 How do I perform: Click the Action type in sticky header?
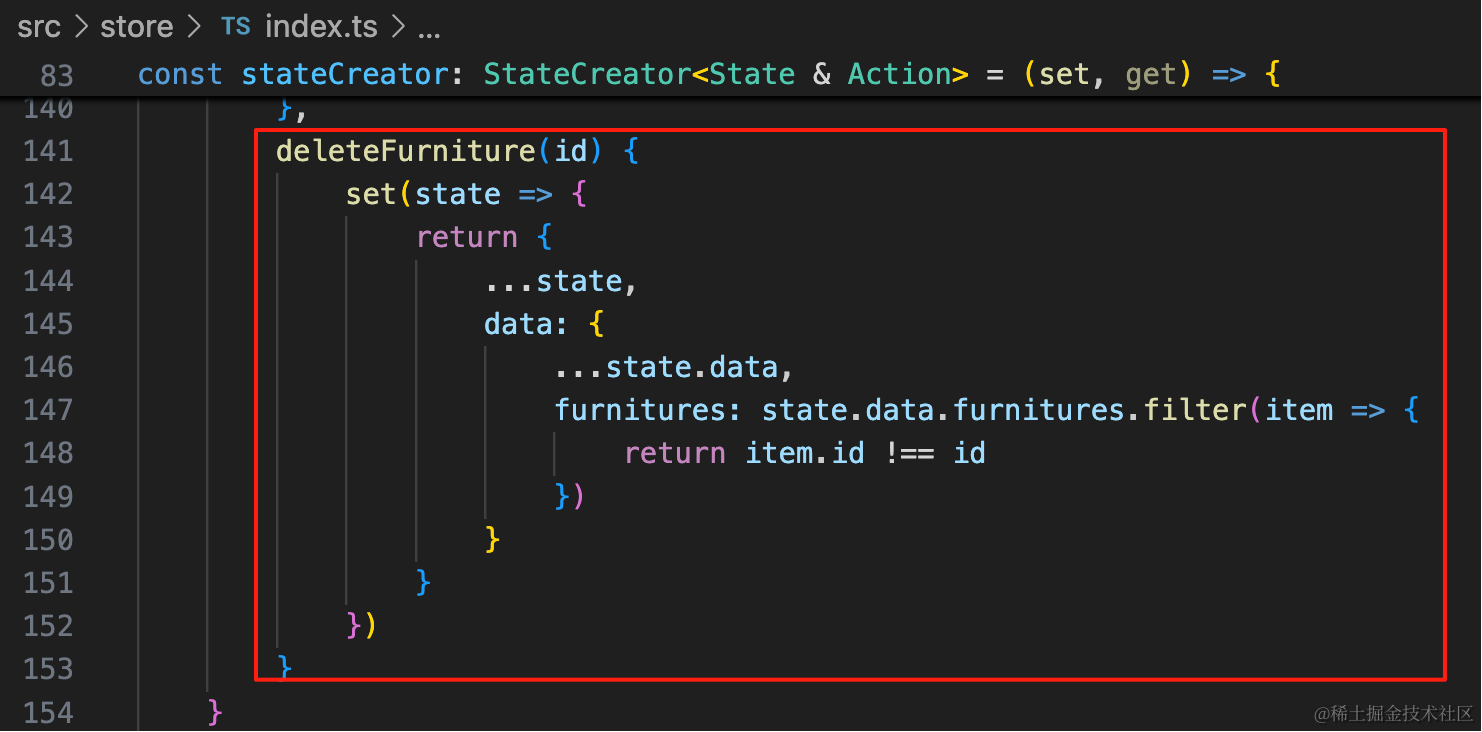click(900, 74)
